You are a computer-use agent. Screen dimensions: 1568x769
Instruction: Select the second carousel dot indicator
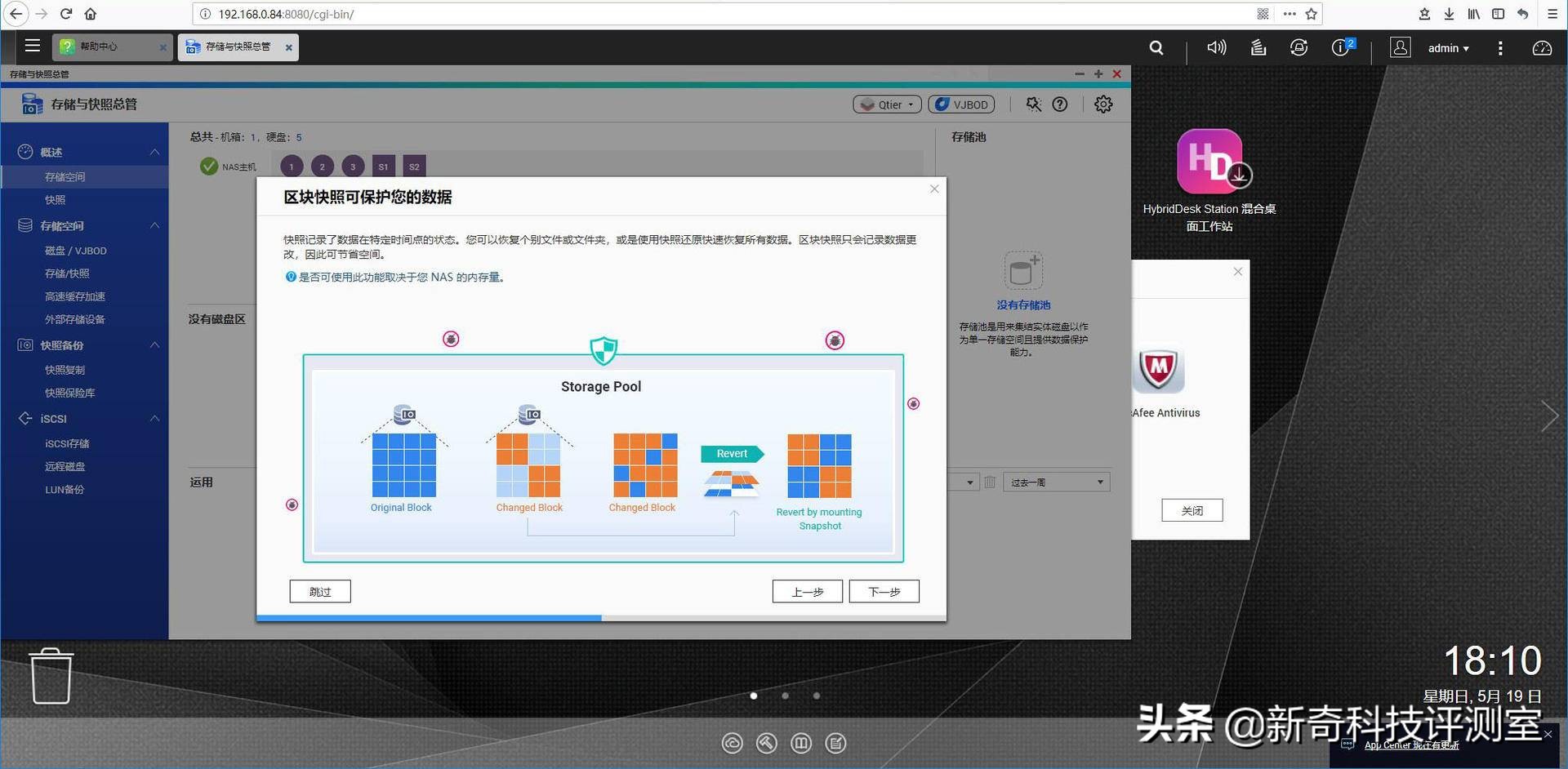click(785, 696)
